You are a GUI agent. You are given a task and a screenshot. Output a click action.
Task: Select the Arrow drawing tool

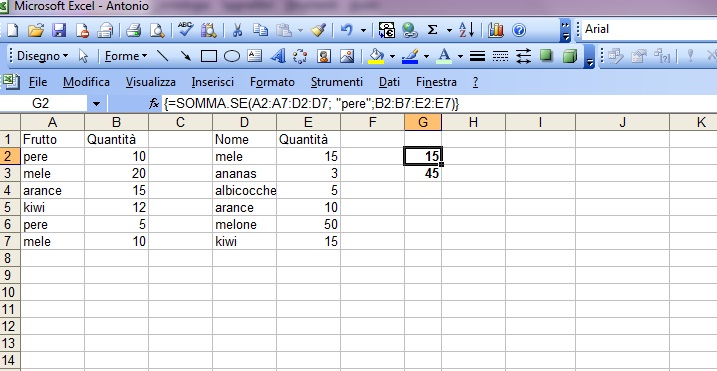coord(186,56)
